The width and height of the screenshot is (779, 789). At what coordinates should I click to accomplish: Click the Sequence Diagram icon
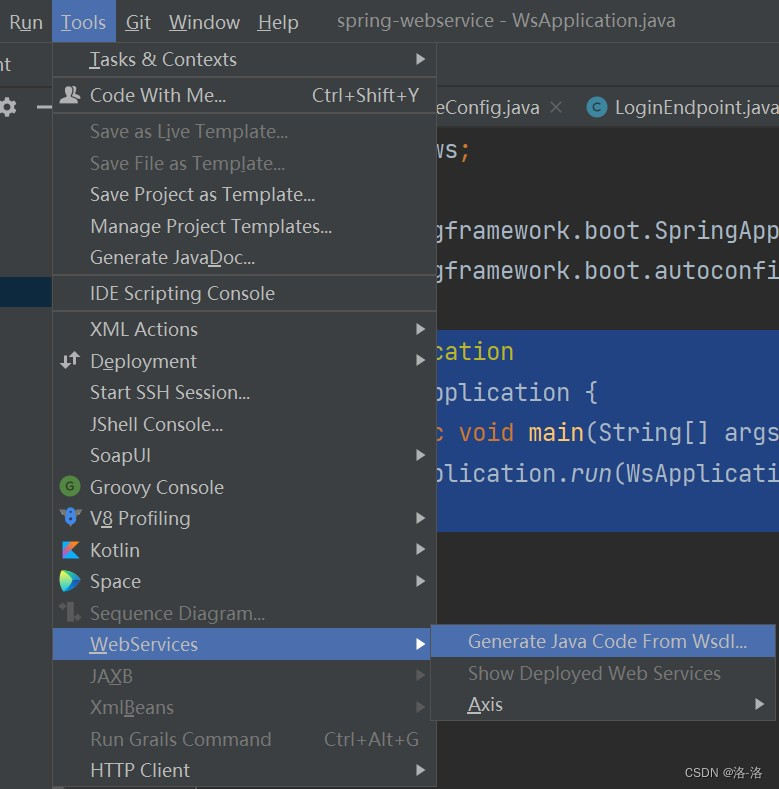(70, 612)
